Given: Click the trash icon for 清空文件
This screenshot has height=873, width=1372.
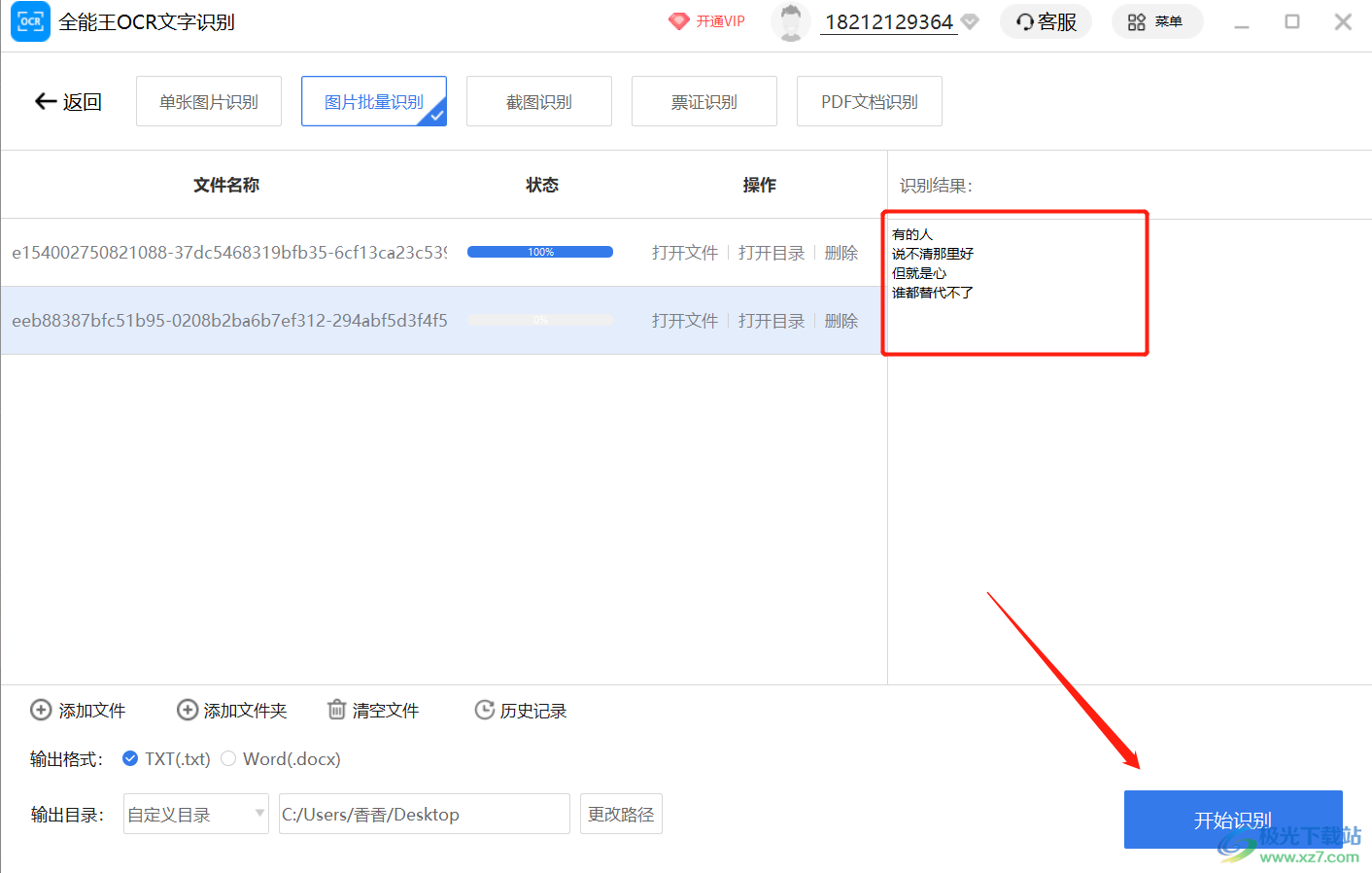Looking at the screenshot, I should pyautogui.click(x=336, y=710).
